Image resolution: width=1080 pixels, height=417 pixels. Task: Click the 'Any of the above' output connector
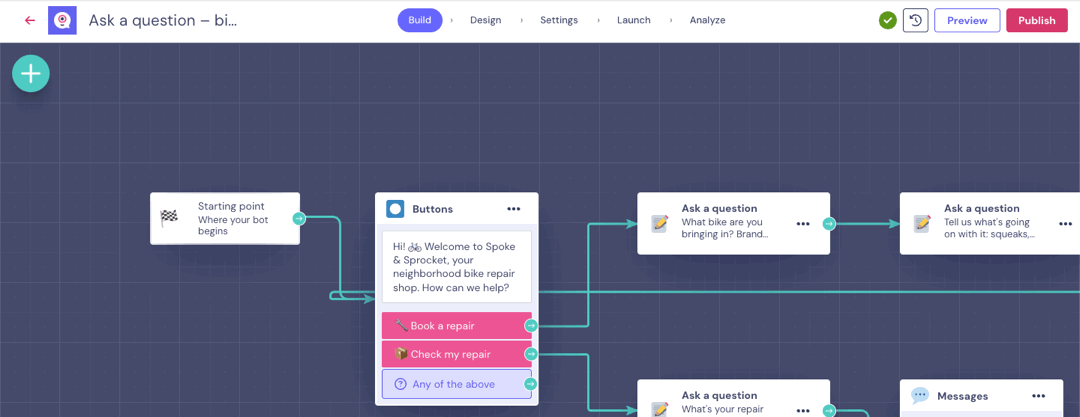pos(531,384)
